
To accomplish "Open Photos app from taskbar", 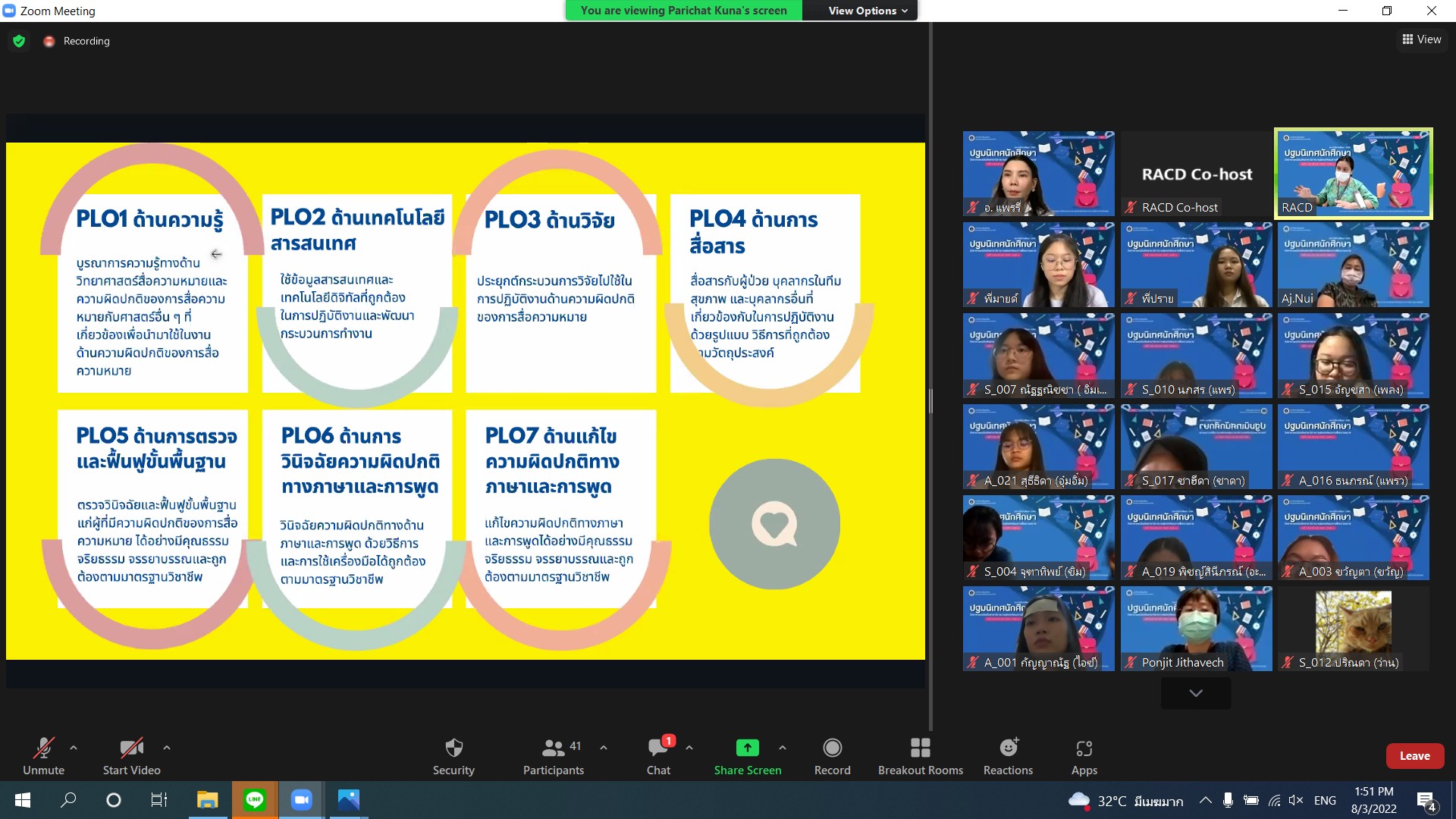I will pyautogui.click(x=349, y=800).
